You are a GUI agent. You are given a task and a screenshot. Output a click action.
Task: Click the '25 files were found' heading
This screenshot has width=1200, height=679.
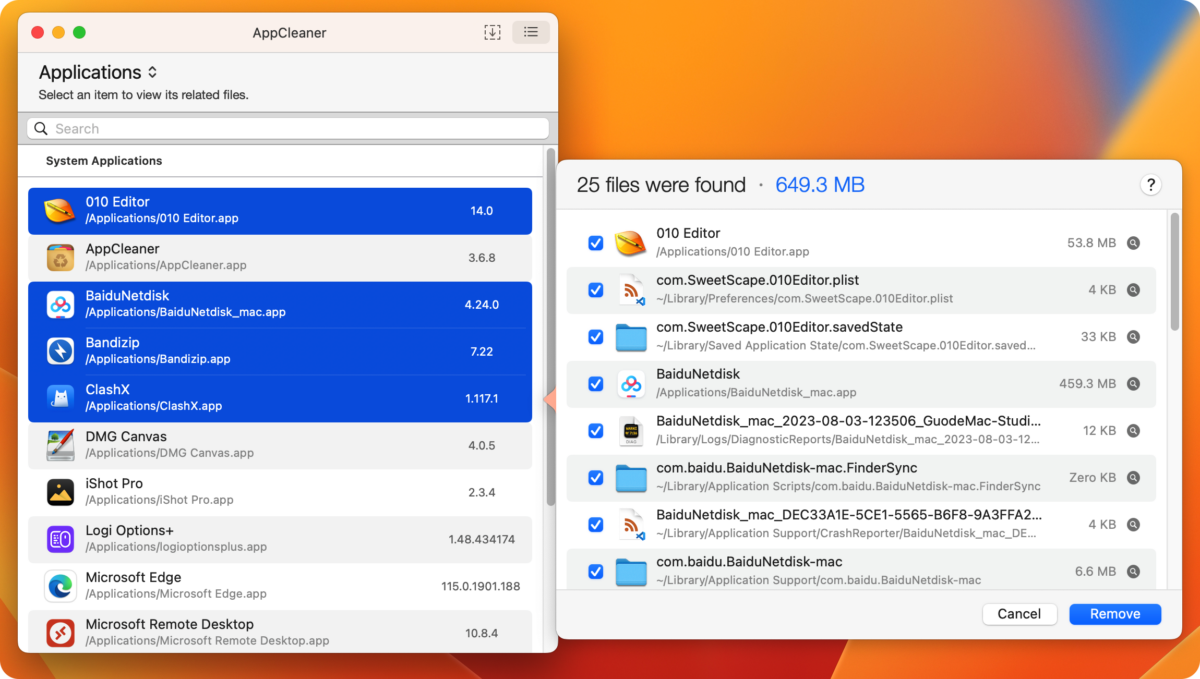tap(661, 185)
